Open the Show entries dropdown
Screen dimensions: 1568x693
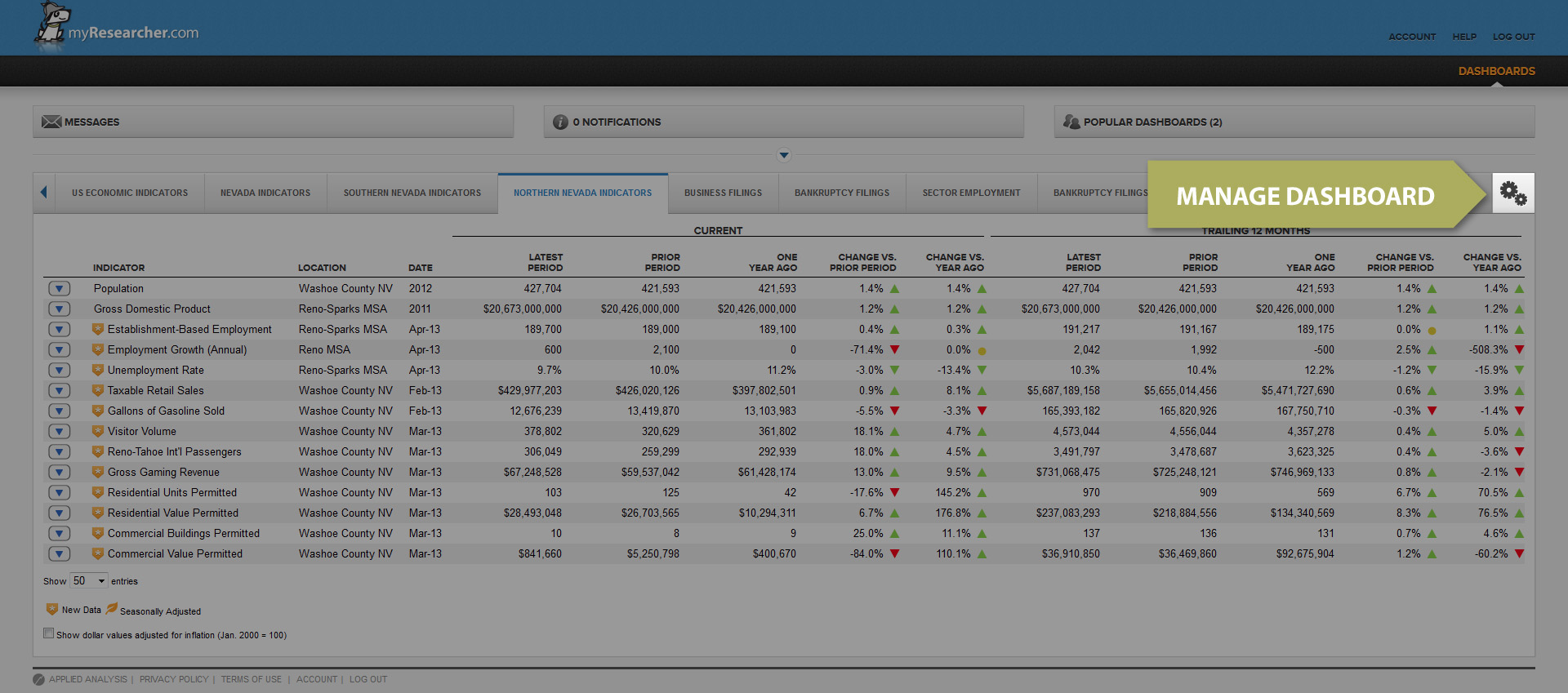(89, 581)
